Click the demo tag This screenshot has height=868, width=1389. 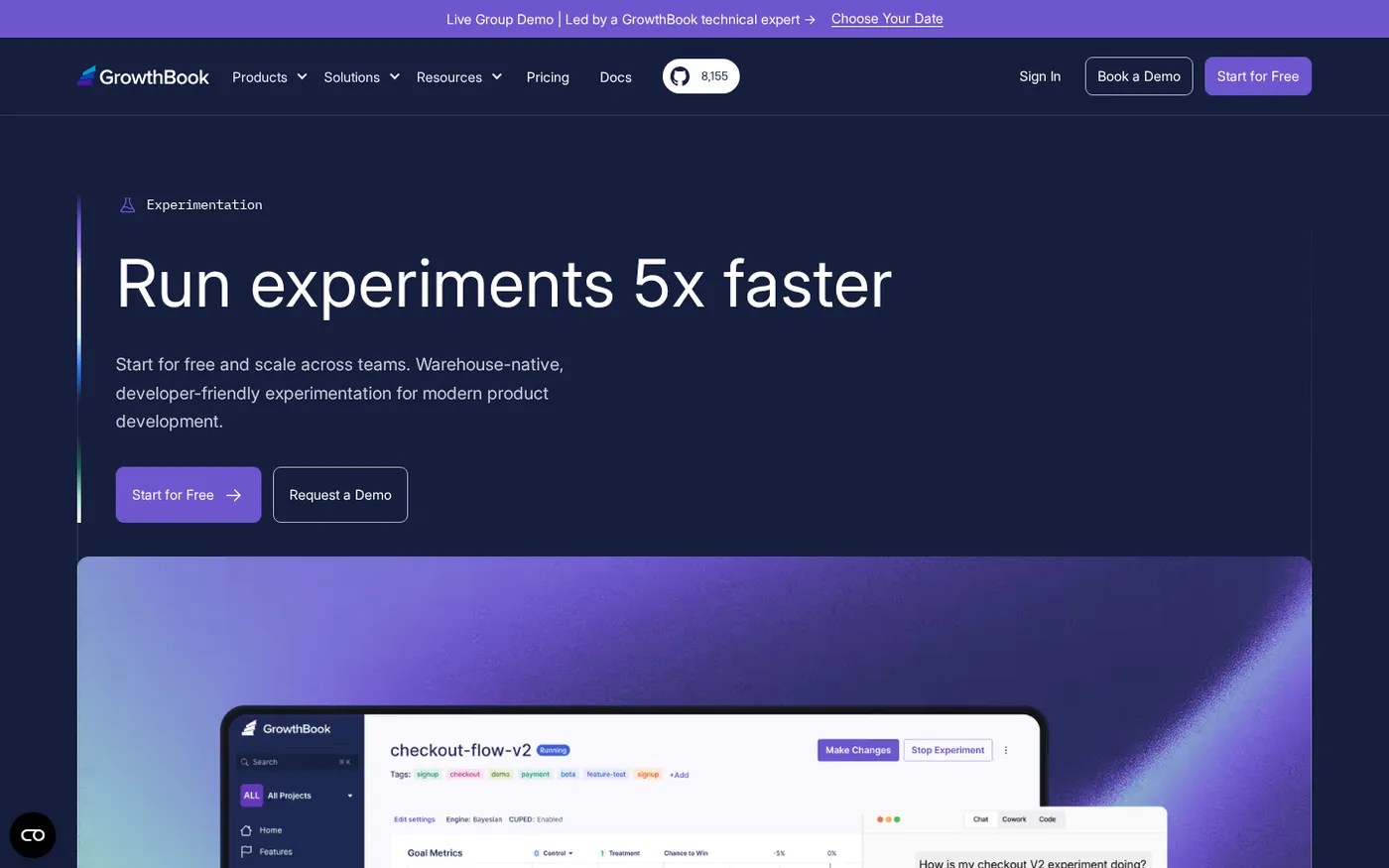500,774
